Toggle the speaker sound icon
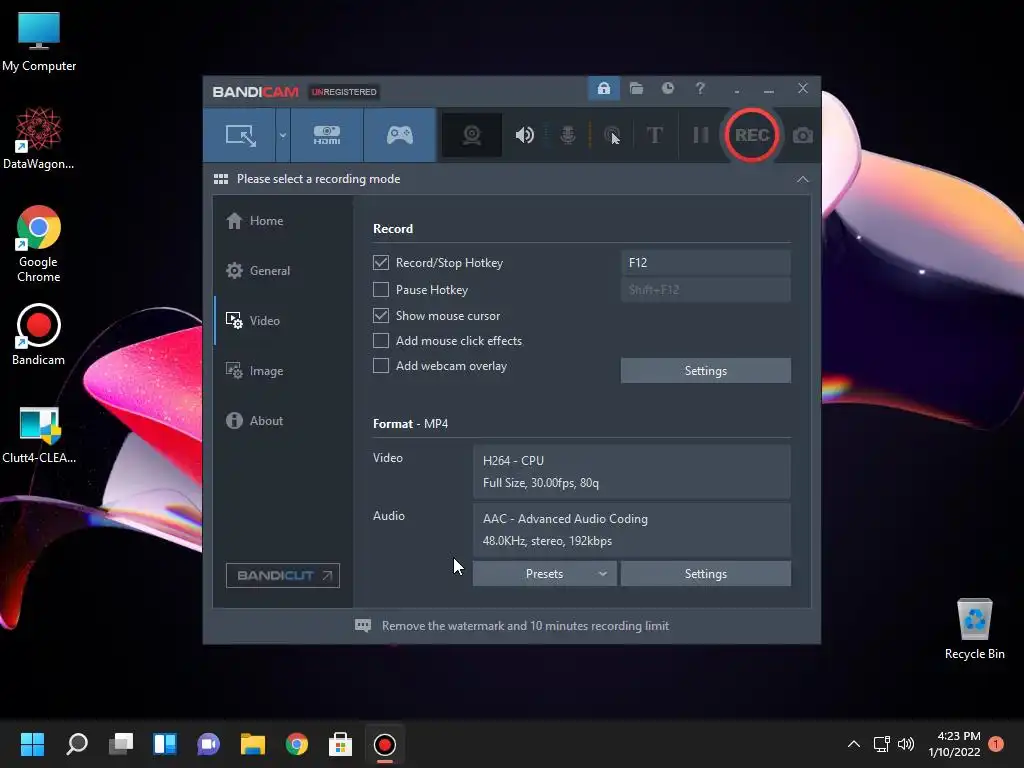 (524, 135)
